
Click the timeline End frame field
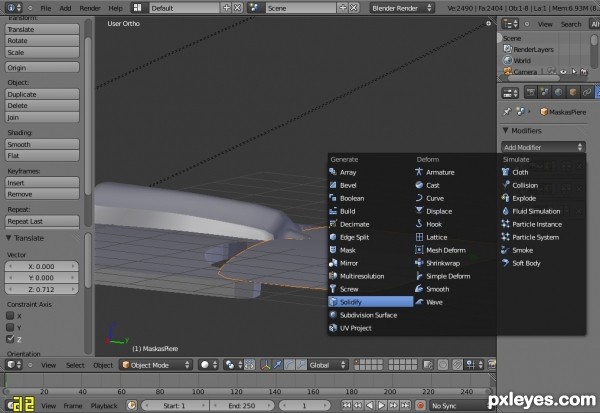(242, 405)
